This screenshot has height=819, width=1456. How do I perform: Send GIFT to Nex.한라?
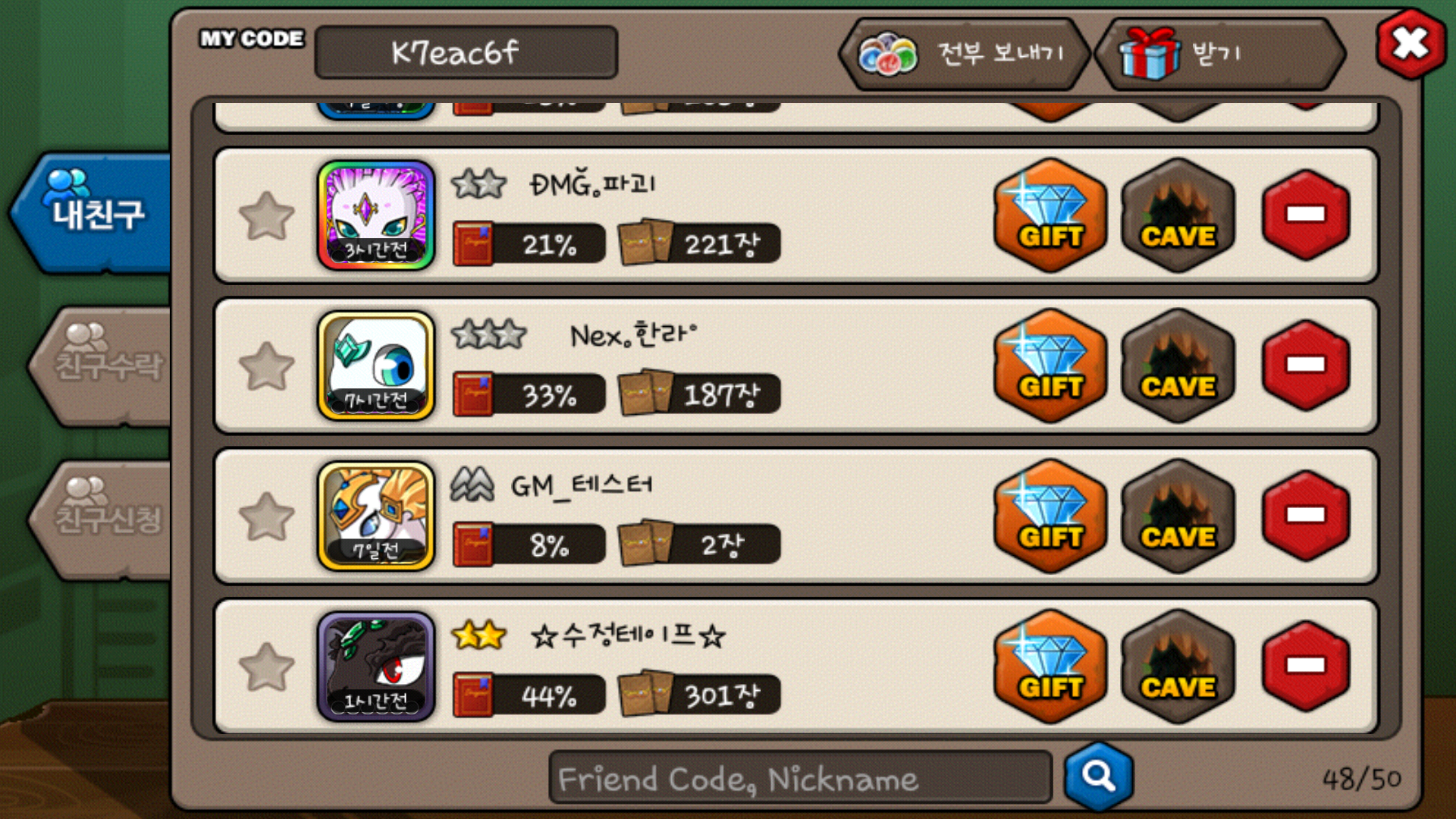[1050, 366]
